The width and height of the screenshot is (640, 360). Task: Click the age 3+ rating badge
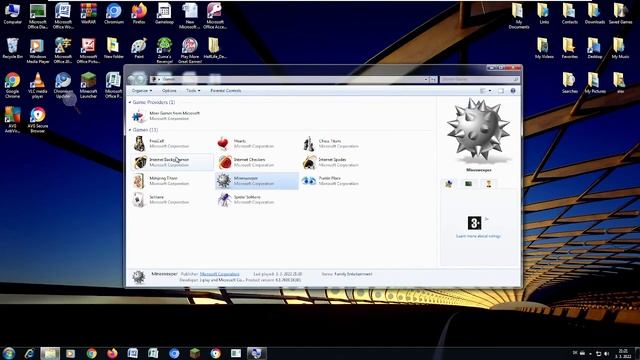pyautogui.click(x=474, y=223)
